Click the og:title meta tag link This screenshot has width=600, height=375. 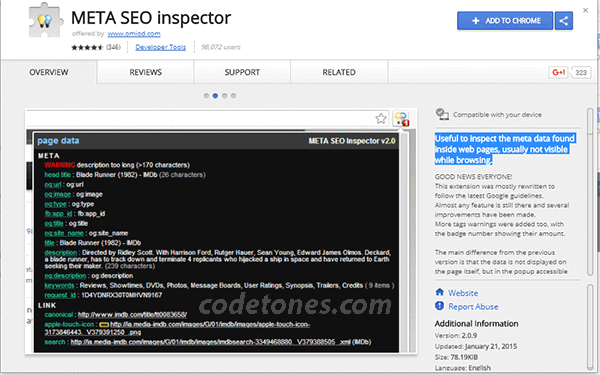click(x=54, y=223)
